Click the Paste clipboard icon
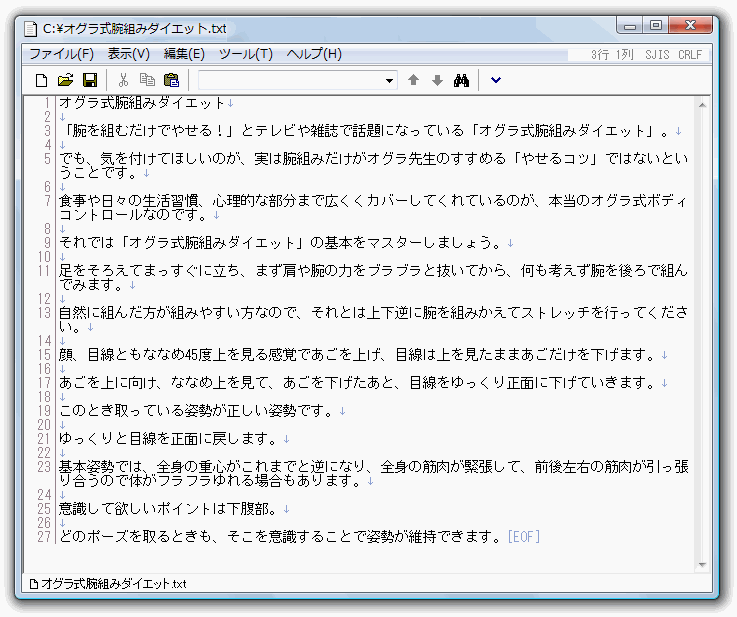737x617 pixels. point(171,80)
